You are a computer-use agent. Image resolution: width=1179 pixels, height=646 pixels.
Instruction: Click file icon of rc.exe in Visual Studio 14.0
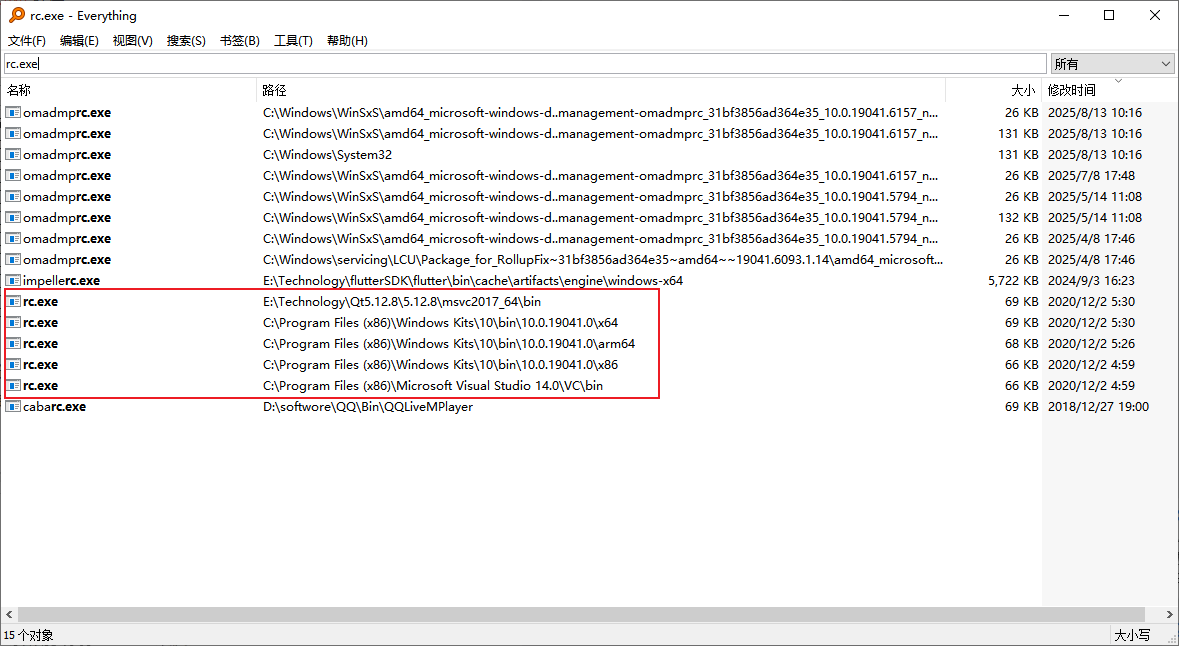13,386
